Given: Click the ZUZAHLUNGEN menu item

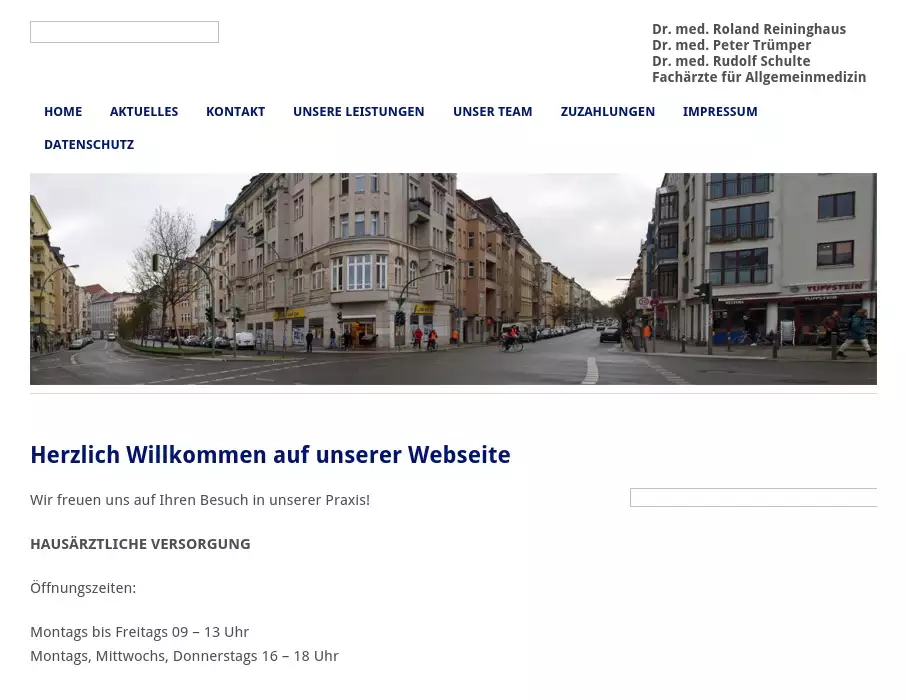Looking at the screenshot, I should tap(607, 112).
